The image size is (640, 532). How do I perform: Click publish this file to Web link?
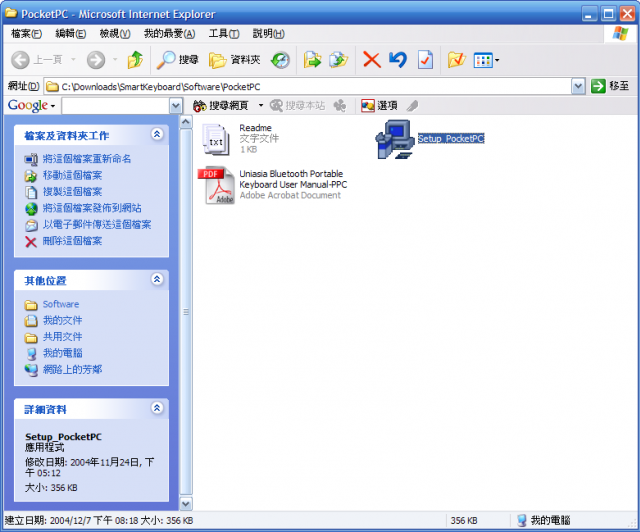(x=92, y=208)
